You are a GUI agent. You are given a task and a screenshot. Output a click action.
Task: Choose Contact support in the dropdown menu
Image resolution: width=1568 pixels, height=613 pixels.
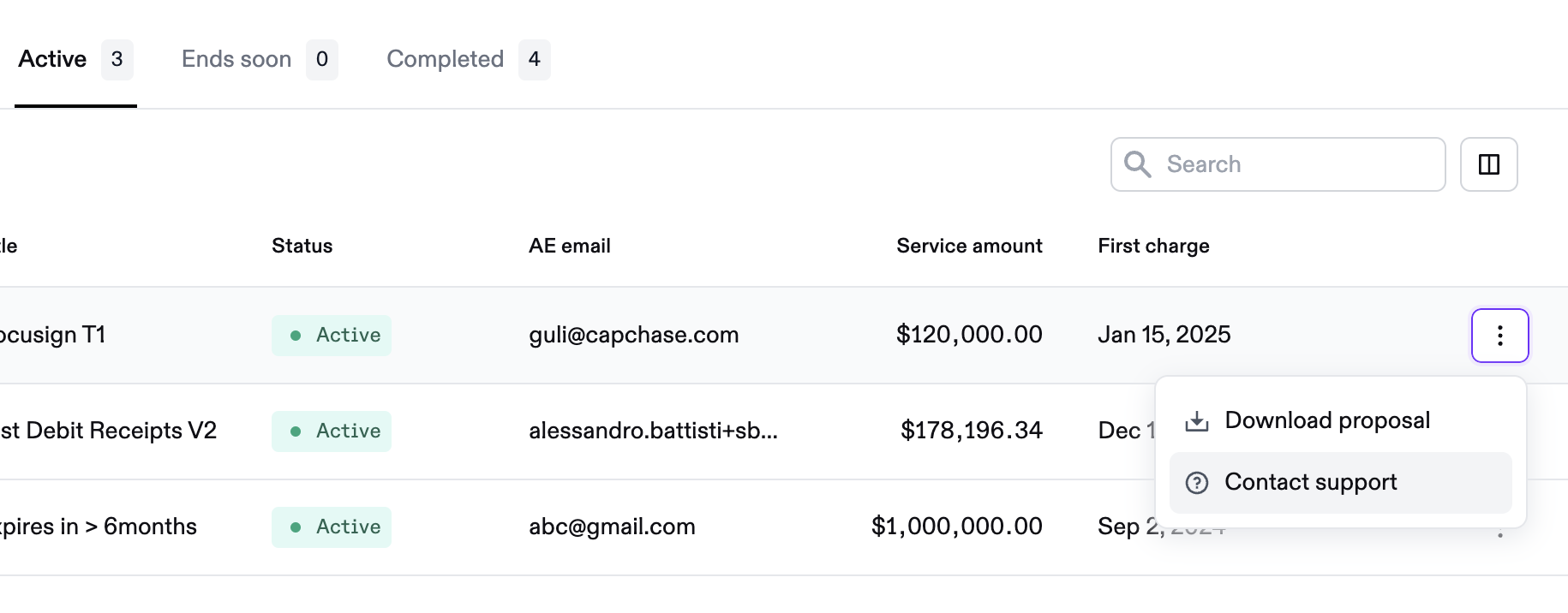[x=1341, y=483]
